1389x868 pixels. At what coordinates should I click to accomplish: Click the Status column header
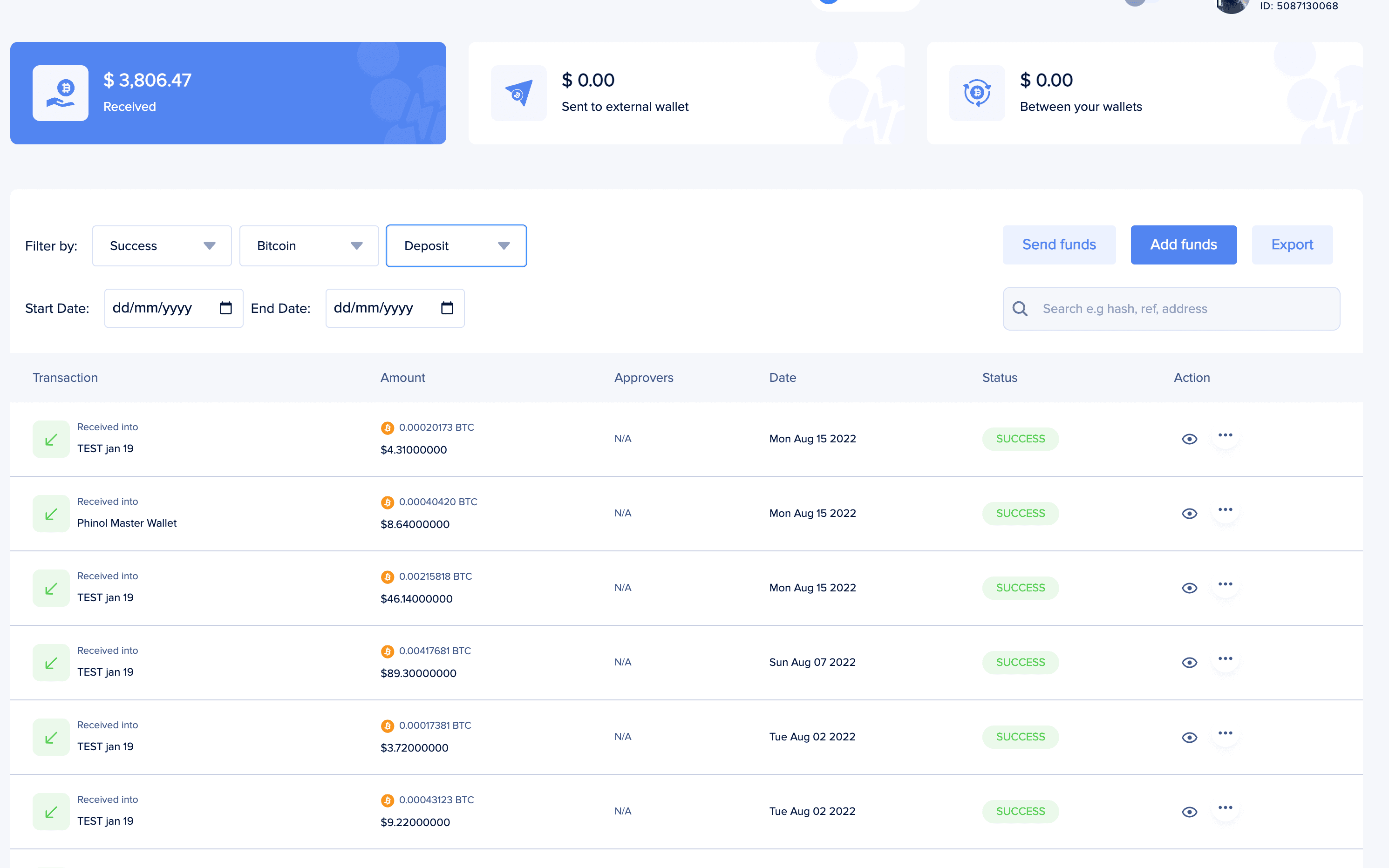tap(1000, 378)
